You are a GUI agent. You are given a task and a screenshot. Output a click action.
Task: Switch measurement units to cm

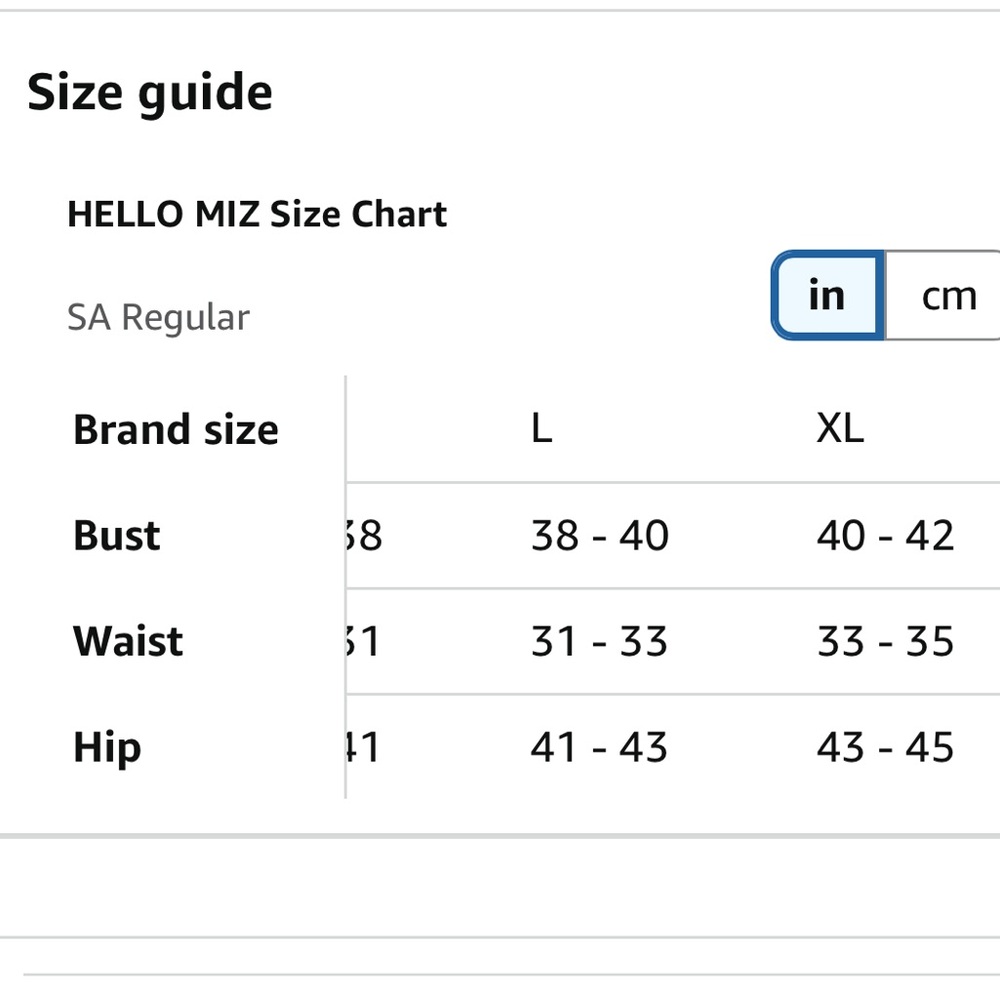(947, 296)
